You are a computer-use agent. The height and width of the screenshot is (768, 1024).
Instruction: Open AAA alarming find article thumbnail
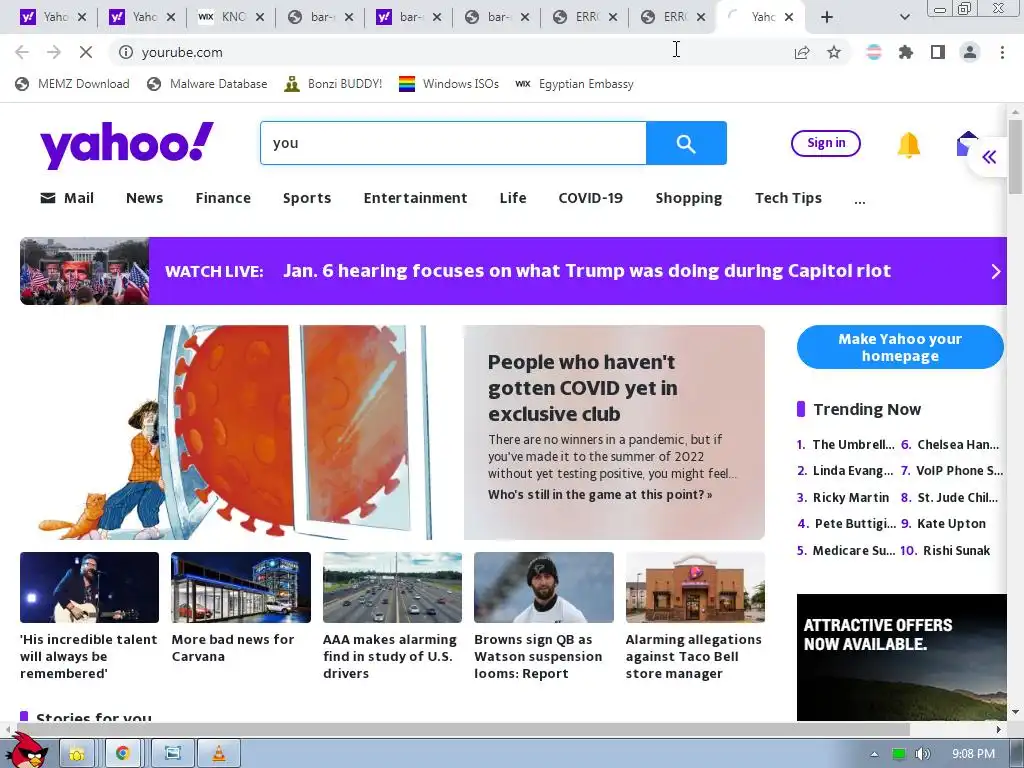(x=392, y=587)
